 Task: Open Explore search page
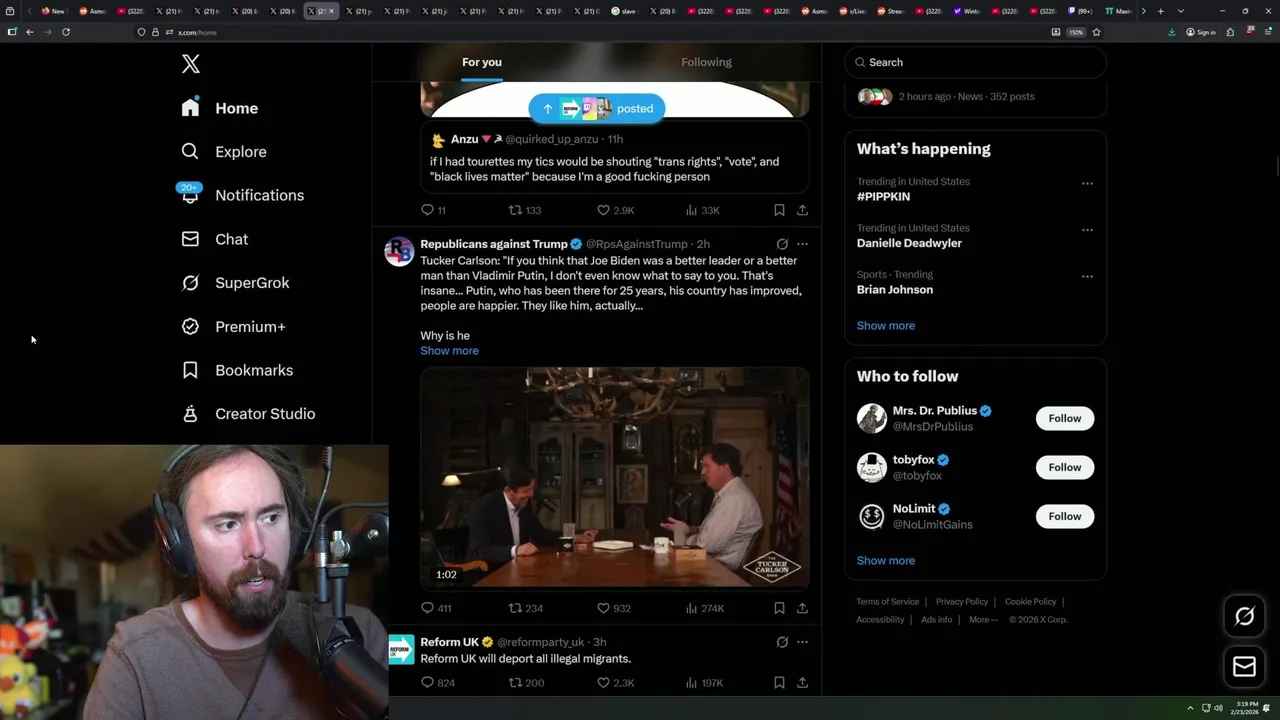pyautogui.click(x=224, y=152)
